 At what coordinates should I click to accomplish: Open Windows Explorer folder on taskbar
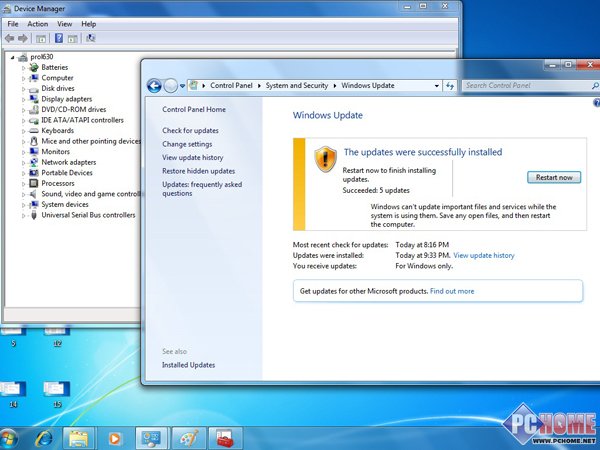pyautogui.click(x=78, y=439)
